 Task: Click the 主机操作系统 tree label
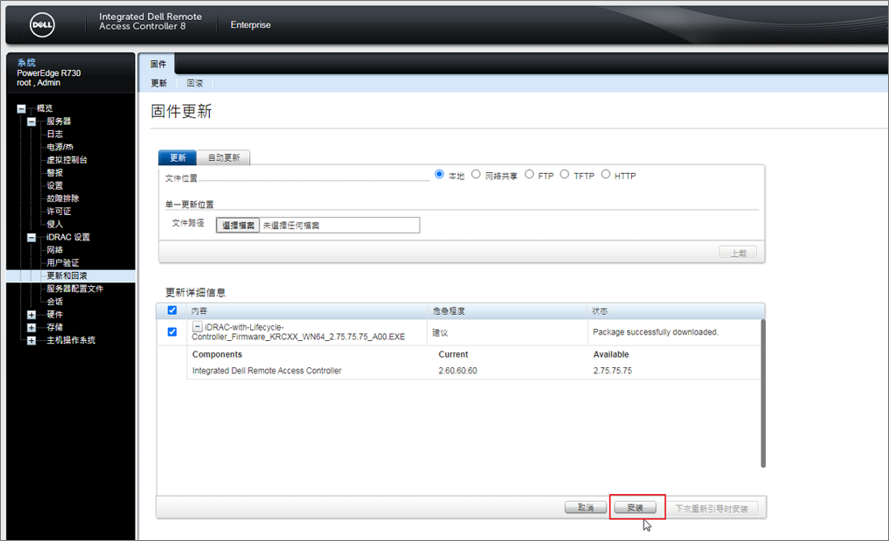pyautogui.click(x=71, y=340)
